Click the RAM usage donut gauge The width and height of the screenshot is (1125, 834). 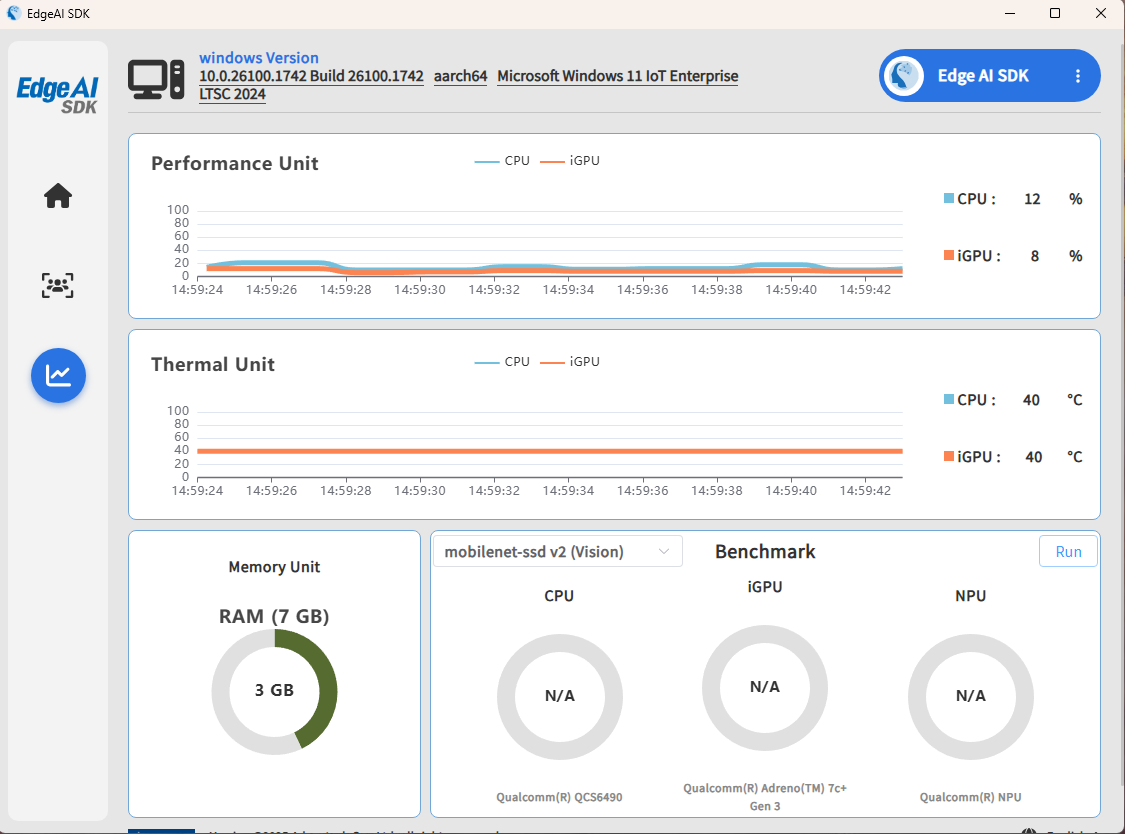coord(274,691)
